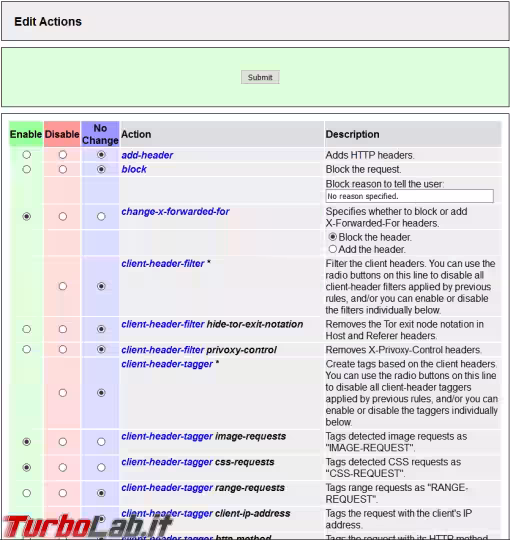Open the client-header-tagger * link
The width and height of the screenshot is (510, 540).
coord(167,364)
